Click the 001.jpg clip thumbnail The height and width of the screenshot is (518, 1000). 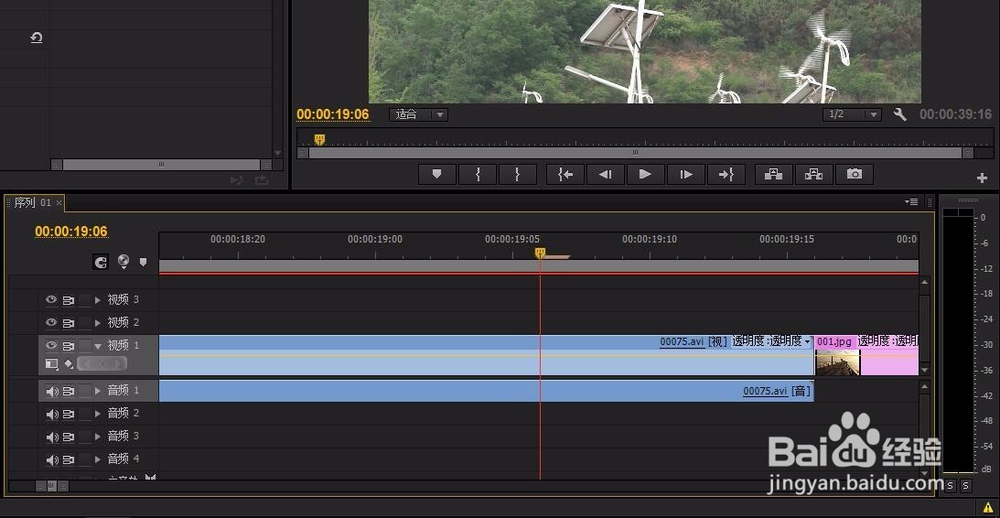838,362
